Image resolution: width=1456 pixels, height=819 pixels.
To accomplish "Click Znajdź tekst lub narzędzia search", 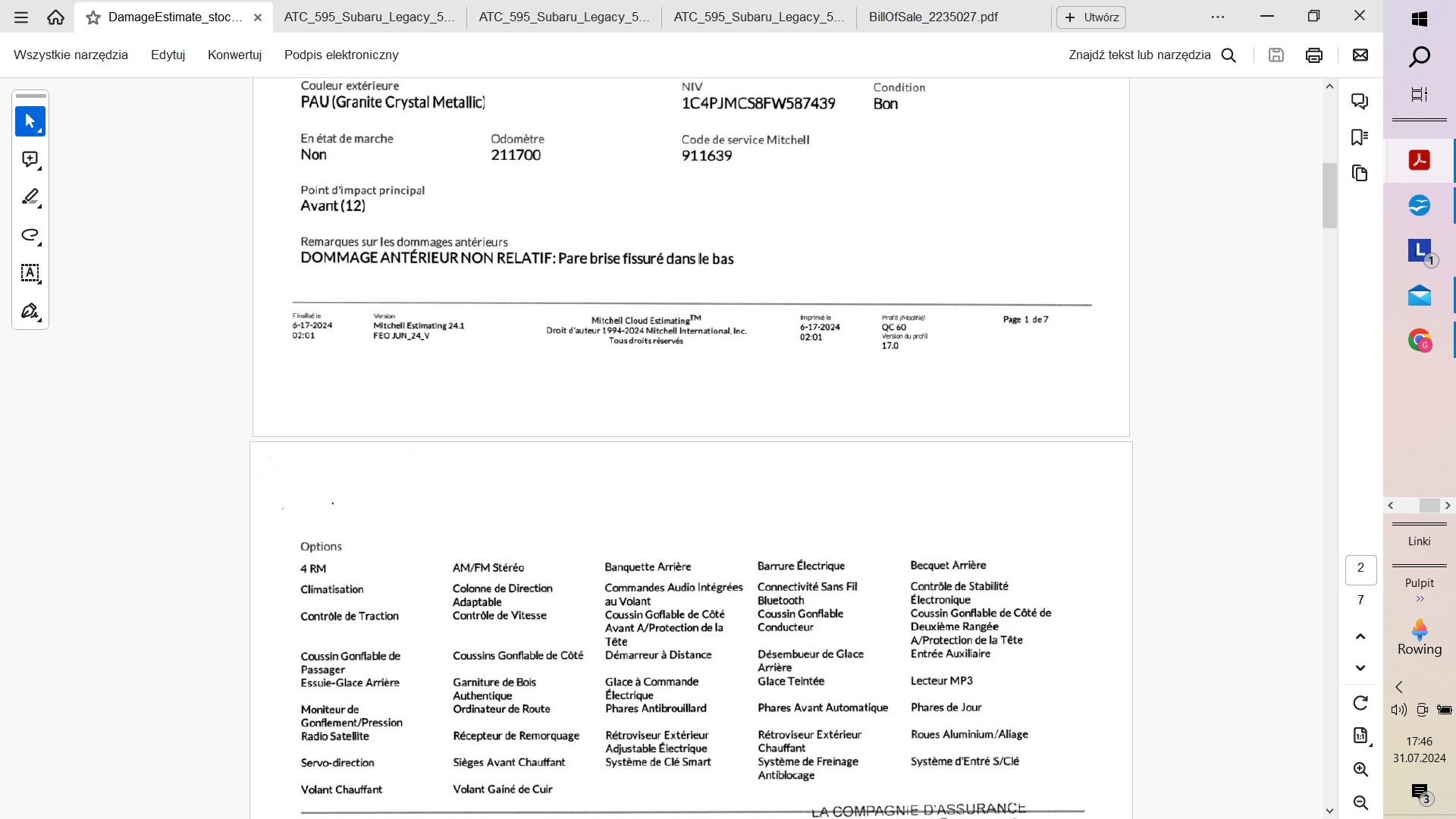I will tap(1152, 55).
